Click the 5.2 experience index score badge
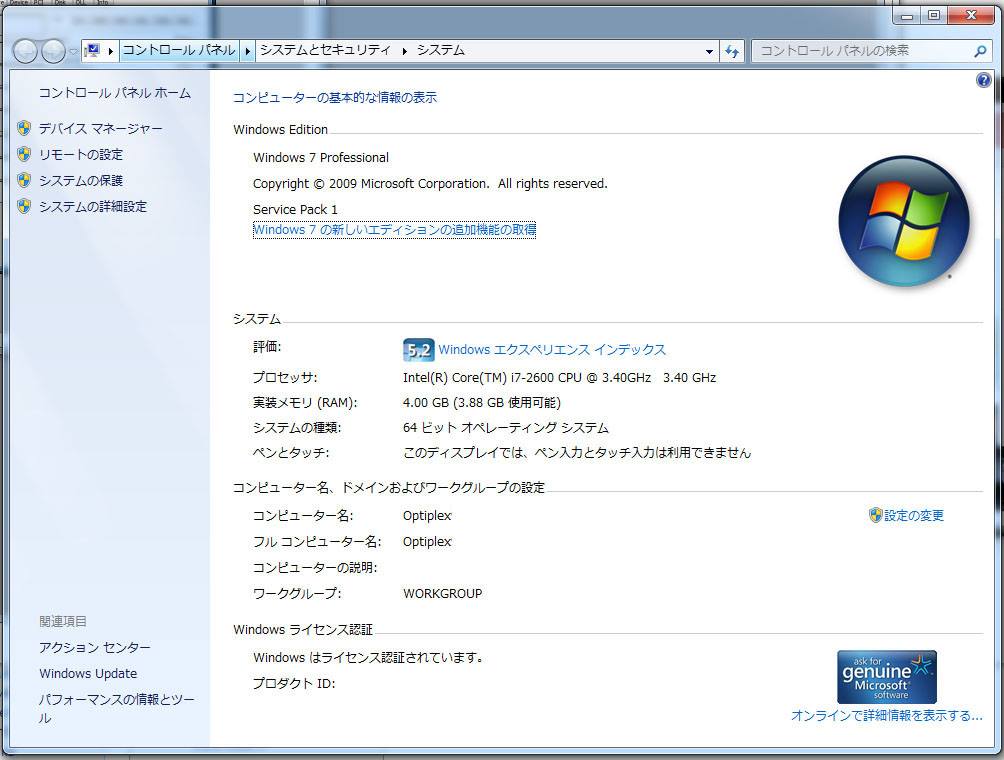The image size is (1004, 760). 419,350
